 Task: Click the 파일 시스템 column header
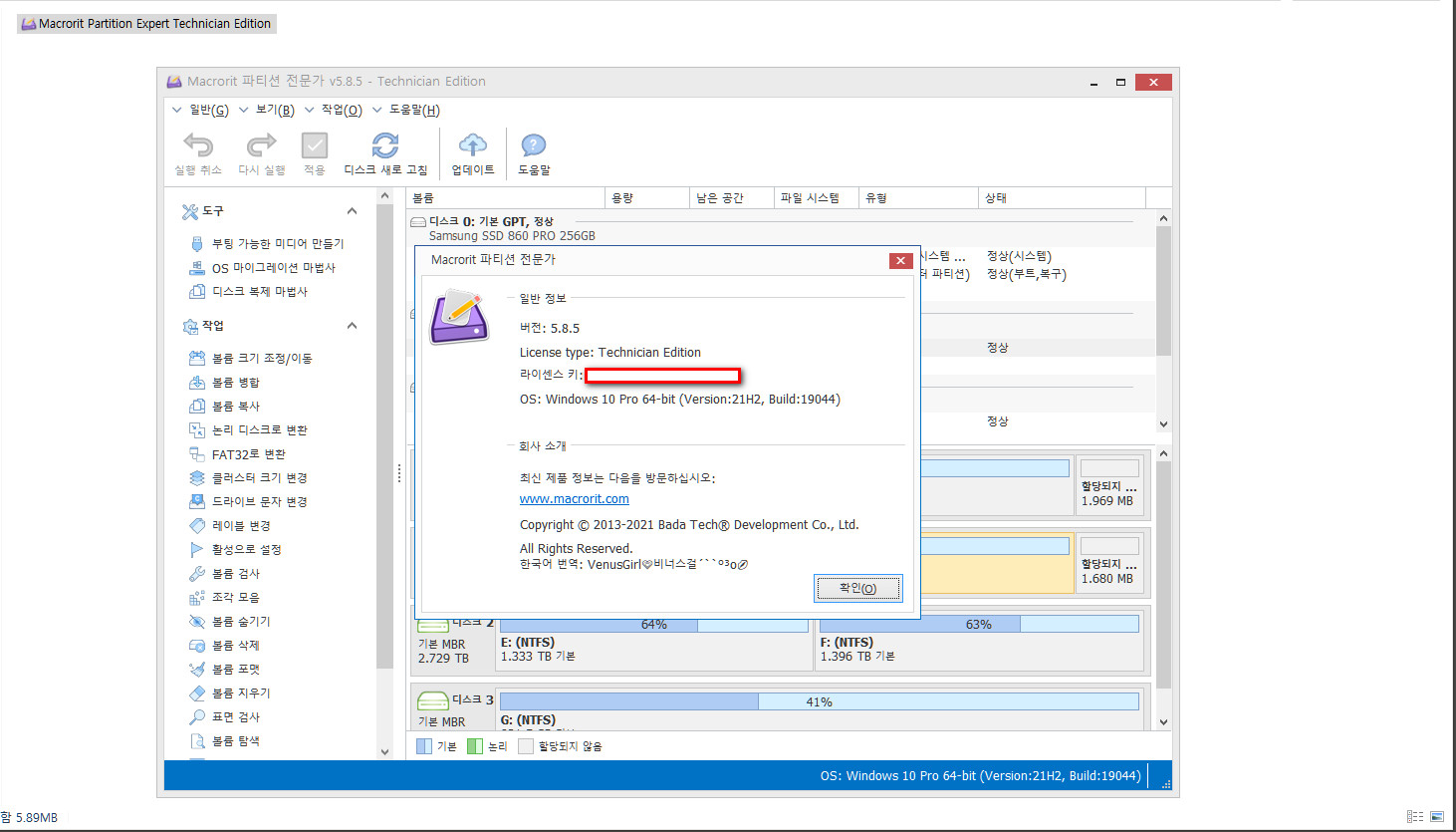[817, 198]
